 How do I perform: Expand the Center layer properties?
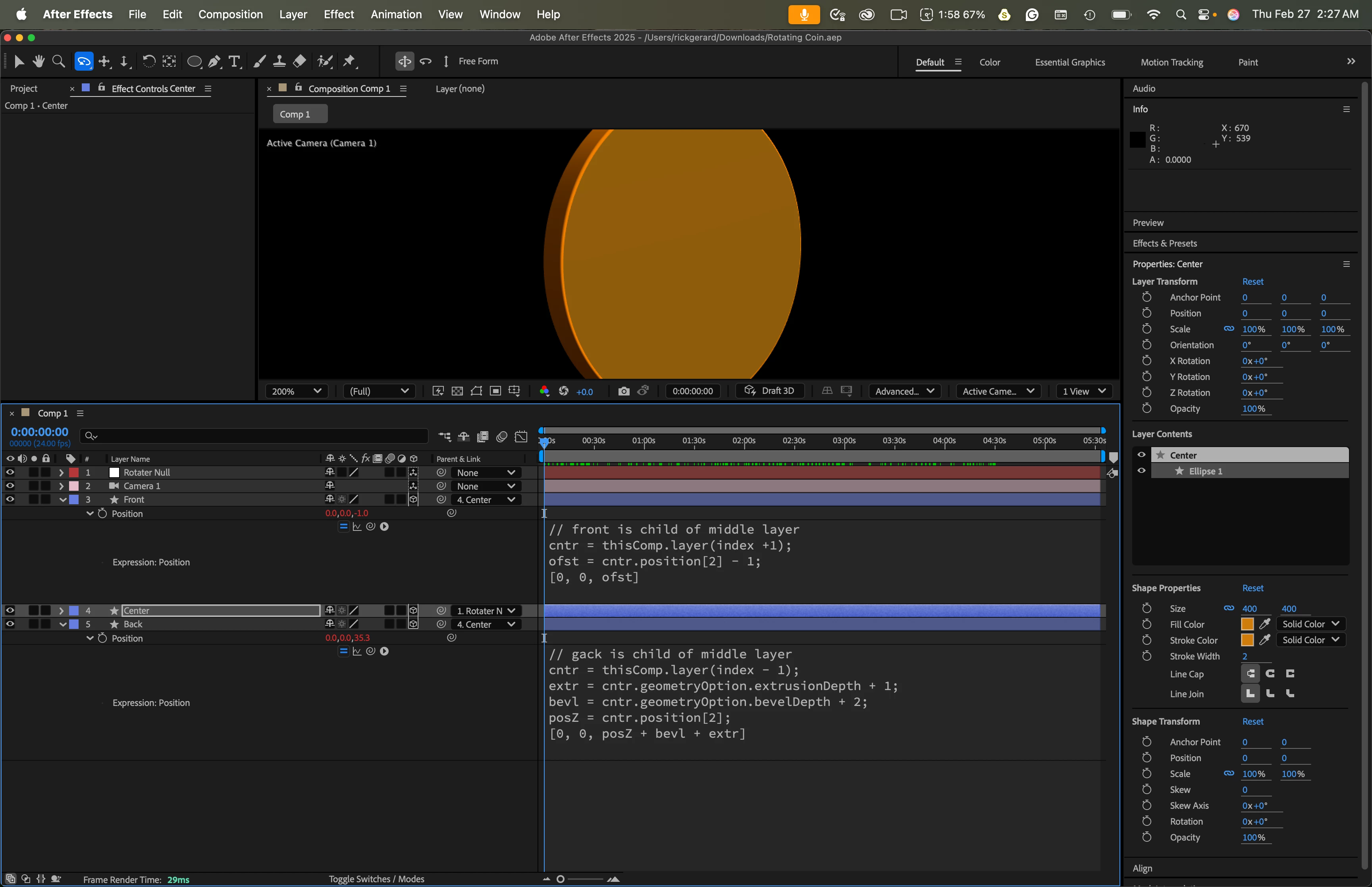[x=61, y=611]
